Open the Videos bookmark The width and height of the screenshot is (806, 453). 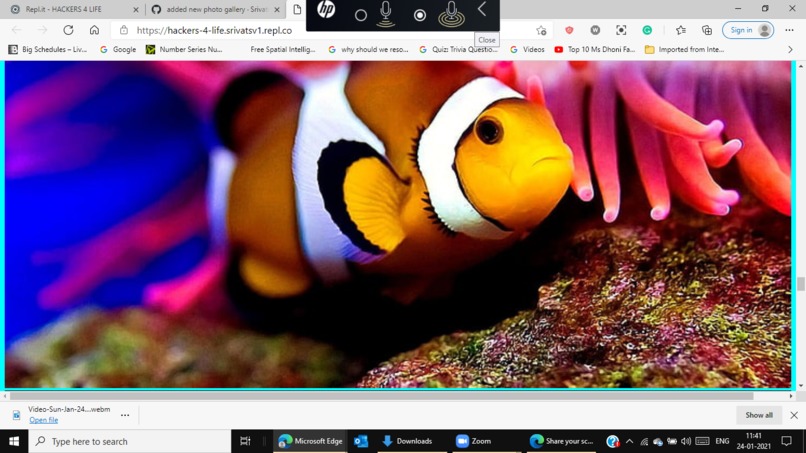click(x=527, y=49)
